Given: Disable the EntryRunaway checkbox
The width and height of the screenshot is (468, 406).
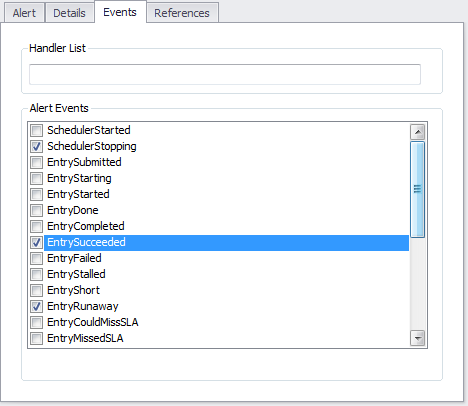Looking at the screenshot, I should (37, 306).
